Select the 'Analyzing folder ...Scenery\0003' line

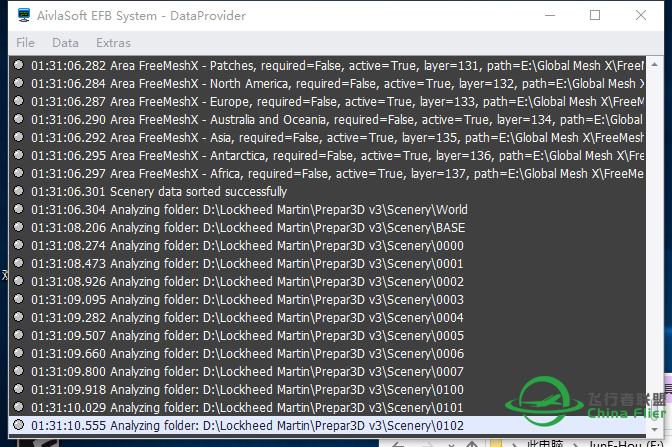tap(327, 300)
